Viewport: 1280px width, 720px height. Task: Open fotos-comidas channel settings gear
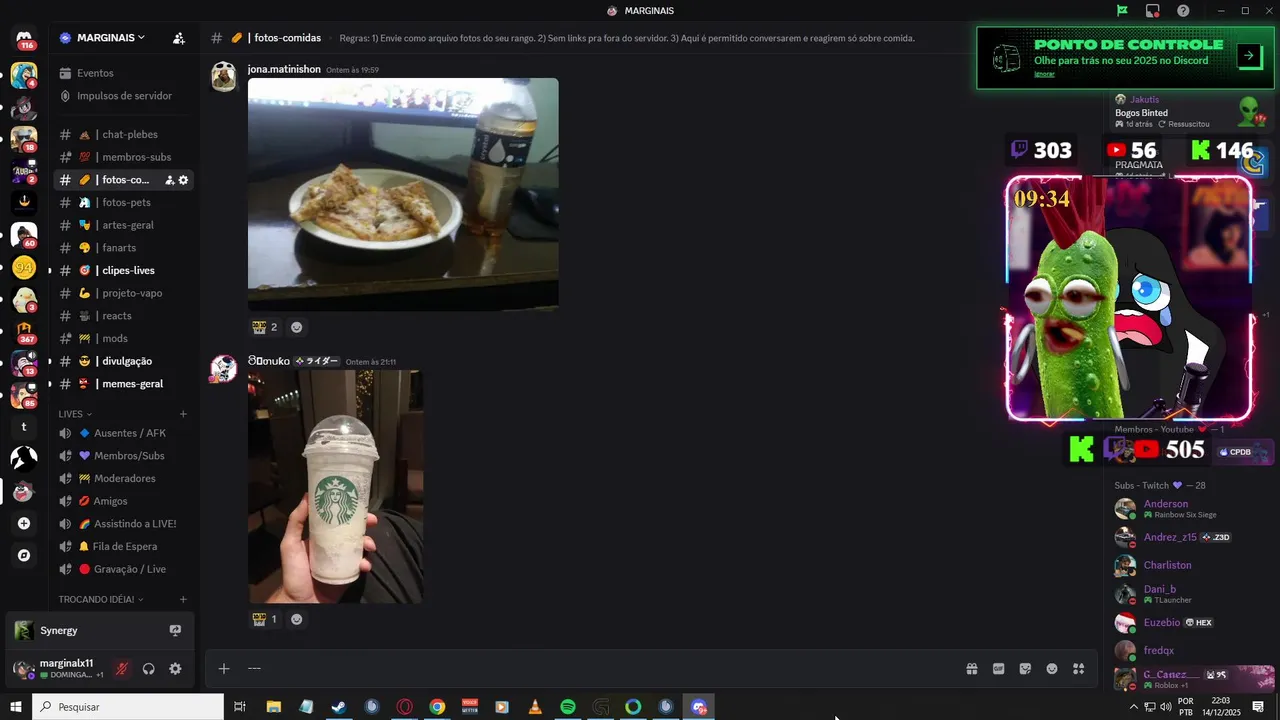coord(183,180)
